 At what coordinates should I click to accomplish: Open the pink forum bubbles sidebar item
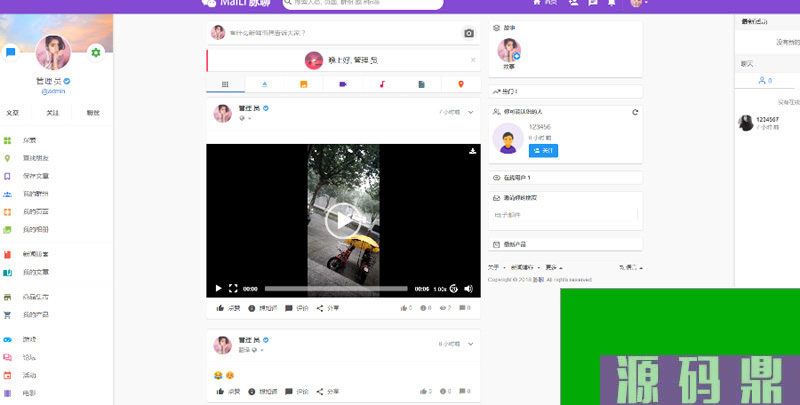pos(7,357)
